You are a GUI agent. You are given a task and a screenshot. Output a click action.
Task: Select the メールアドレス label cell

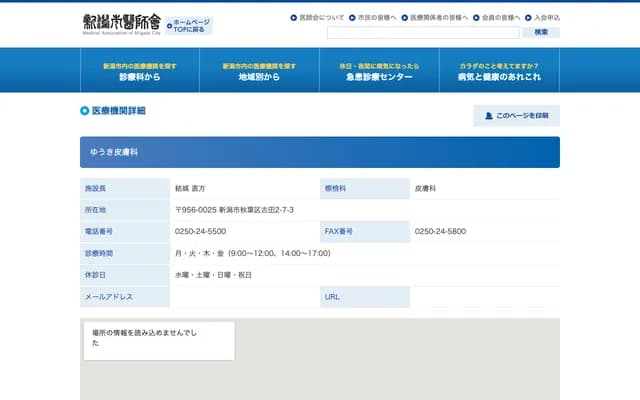pyautogui.click(x=125, y=297)
